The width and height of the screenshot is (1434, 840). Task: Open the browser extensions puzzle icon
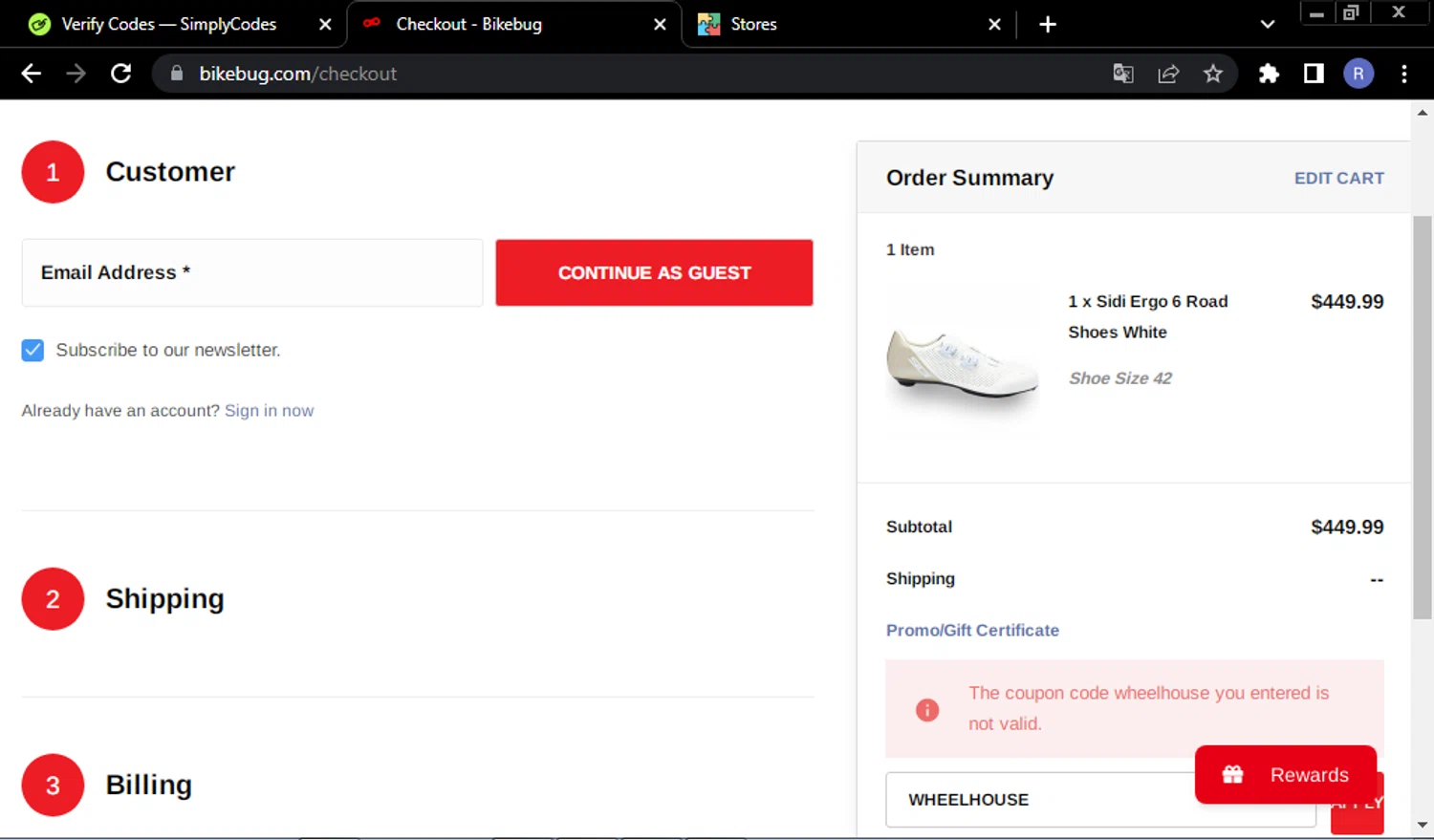point(1269,74)
